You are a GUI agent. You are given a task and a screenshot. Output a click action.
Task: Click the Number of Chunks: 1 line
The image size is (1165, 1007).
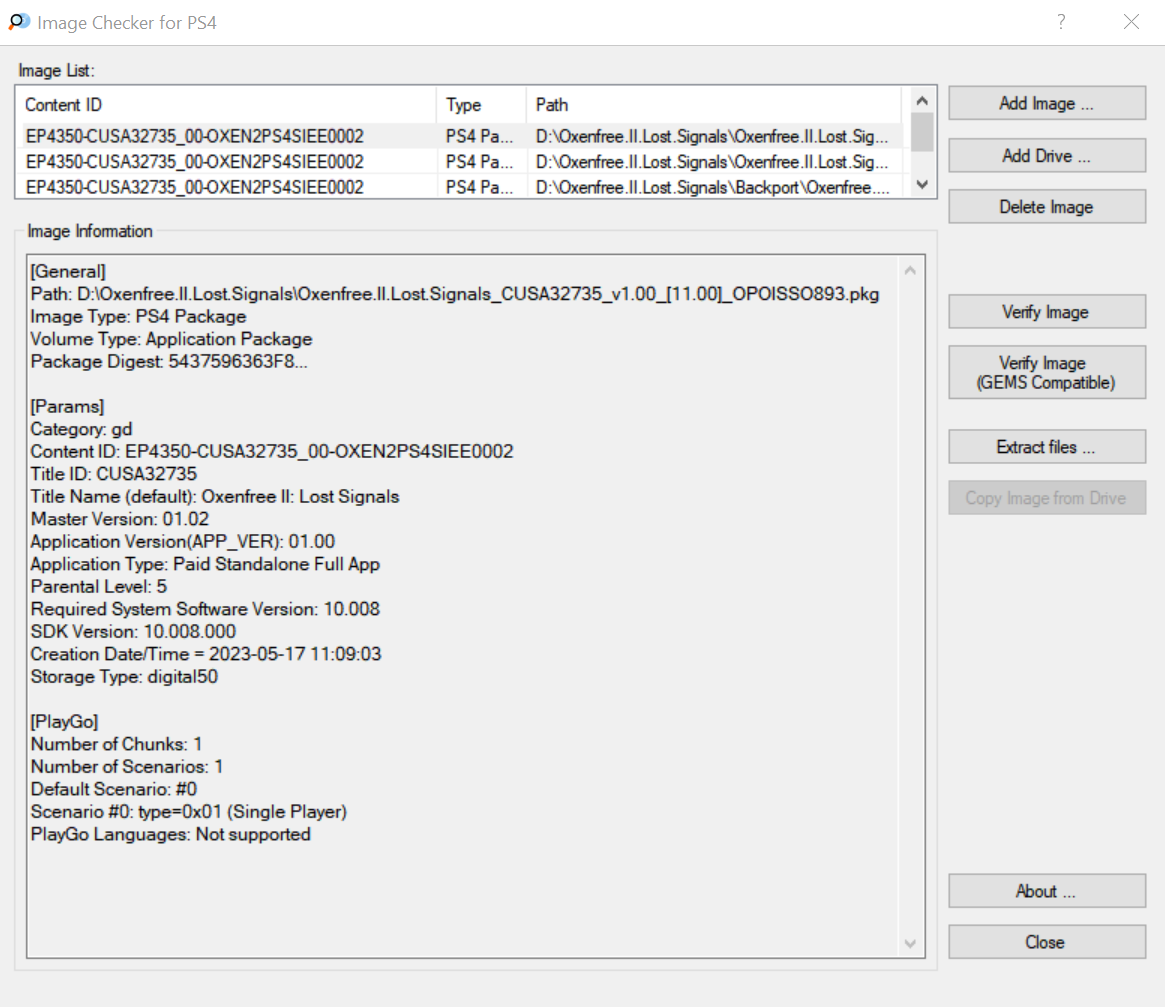[x=116, y=744]
